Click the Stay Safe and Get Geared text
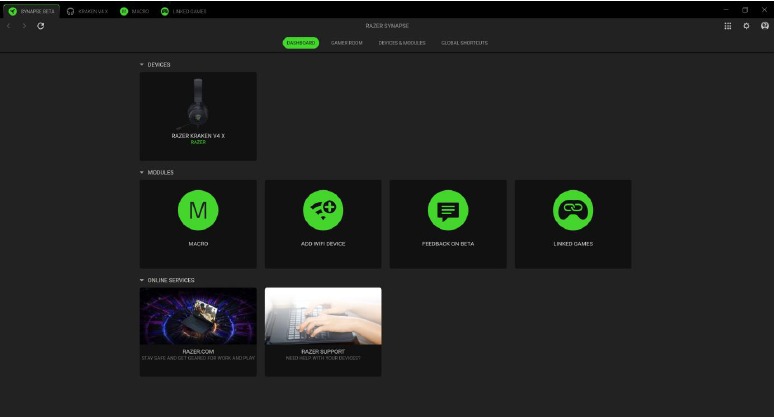The image size is (775, 417). (198, 358)
